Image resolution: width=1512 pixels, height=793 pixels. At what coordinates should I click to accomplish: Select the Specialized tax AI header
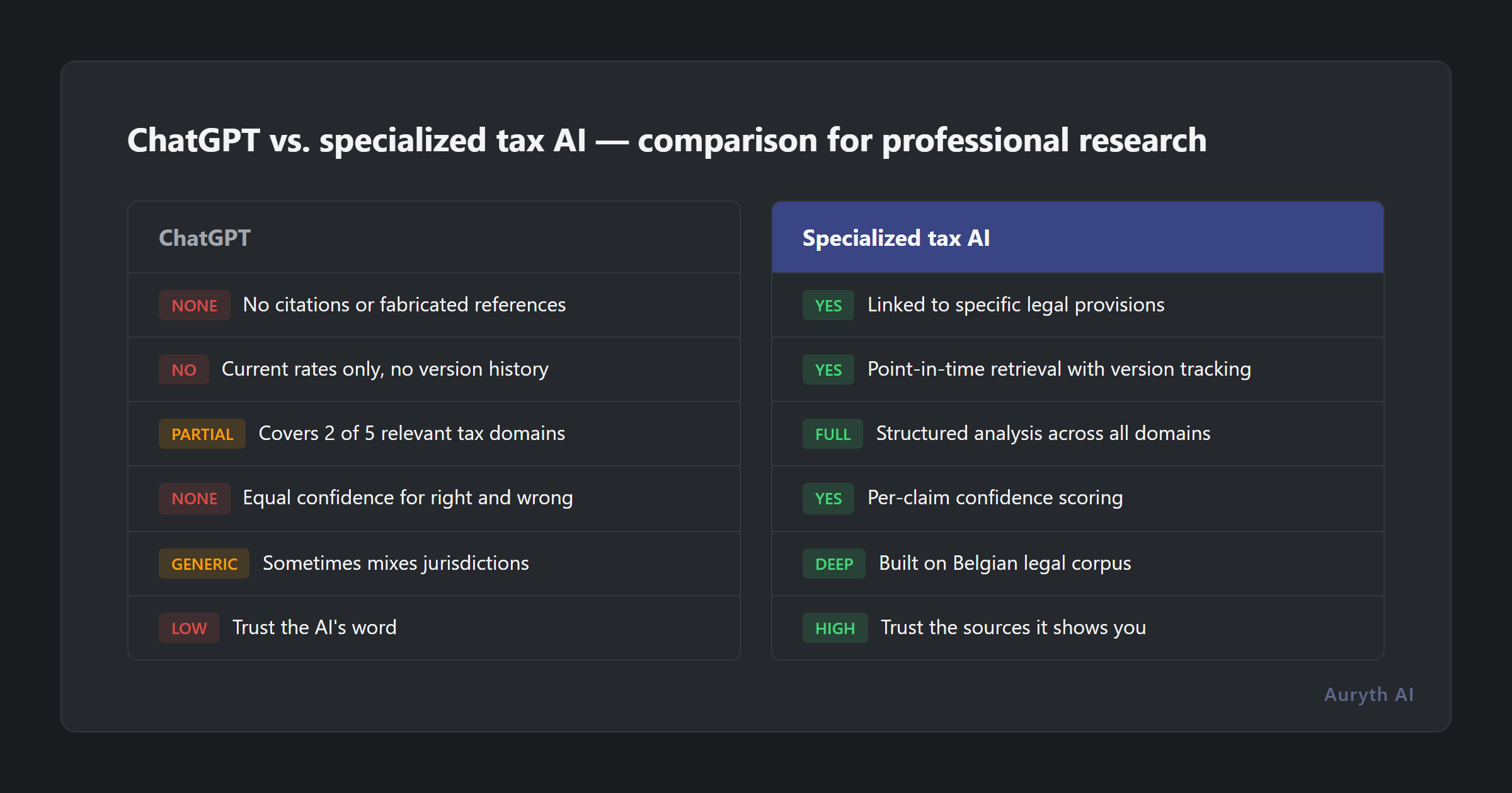(x=896, y=238)
